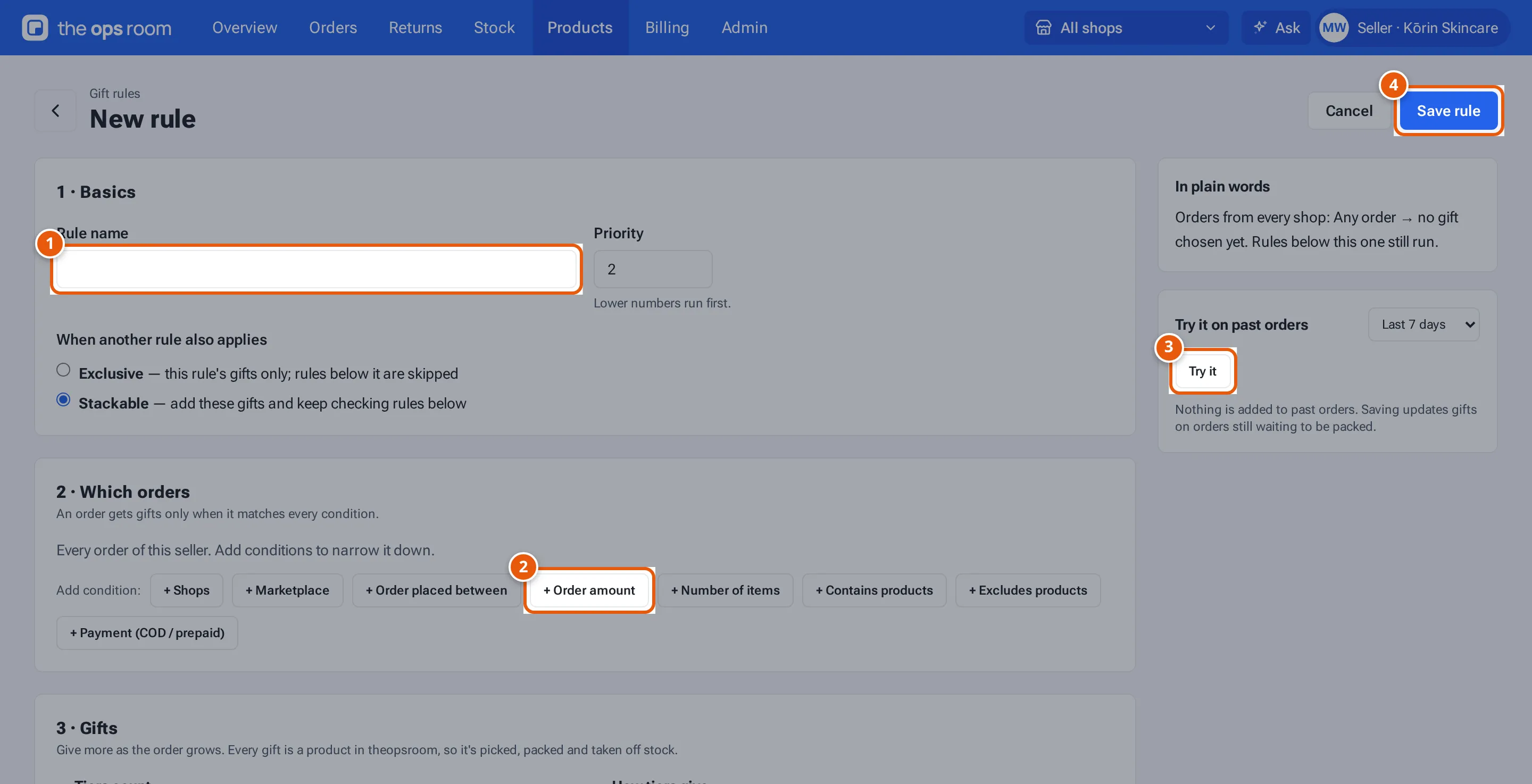1532x784 pixels.
Task: Select the Exclusive radio option
Action: click(x=63, y=370)
